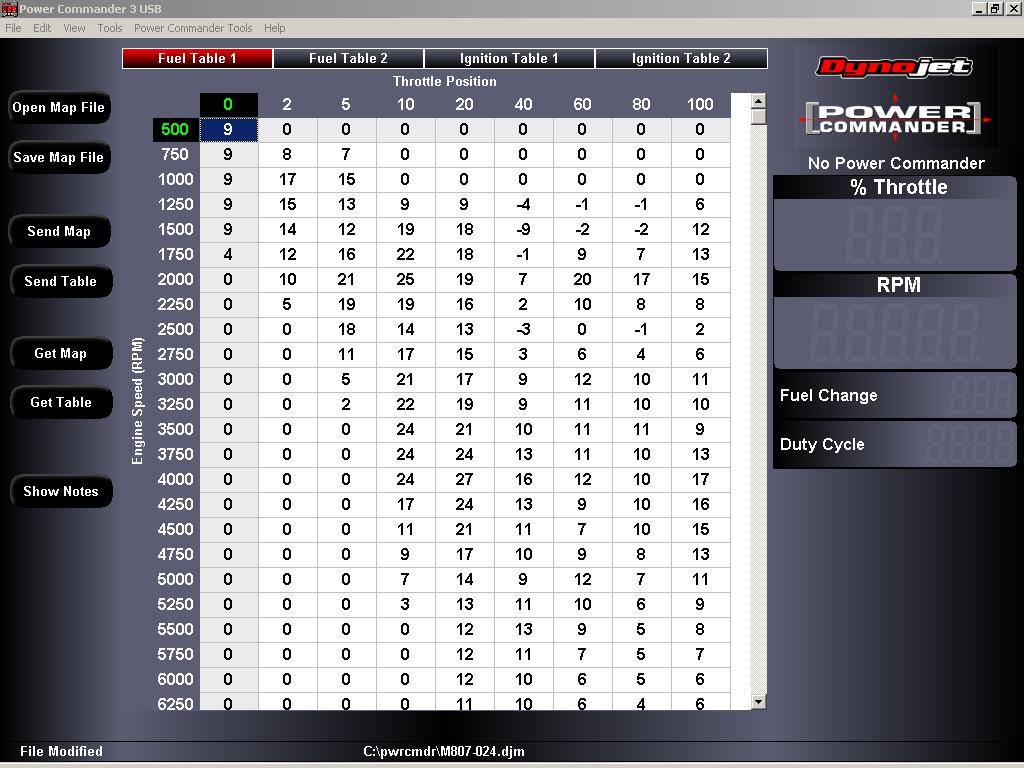
Task: Click the scrollbar up arrow
Action: click(x=758, y=101)
